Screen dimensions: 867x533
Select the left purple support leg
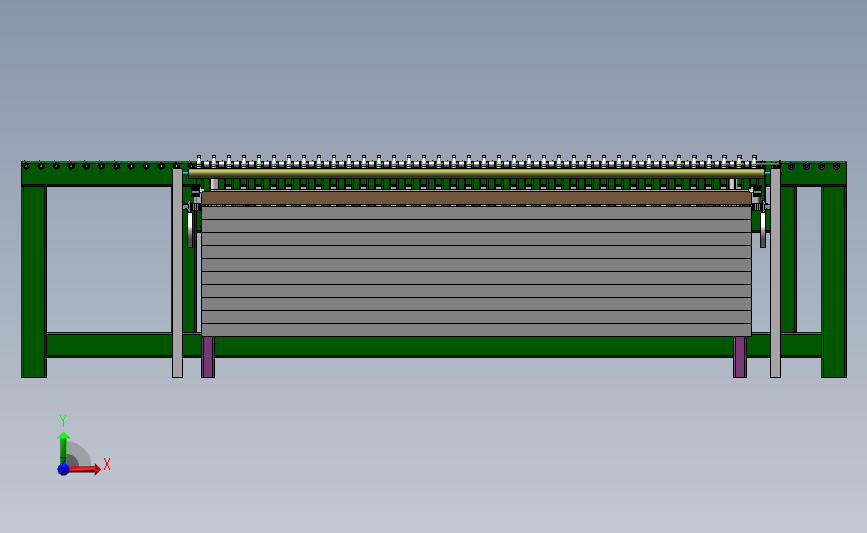tap(208, 357)
